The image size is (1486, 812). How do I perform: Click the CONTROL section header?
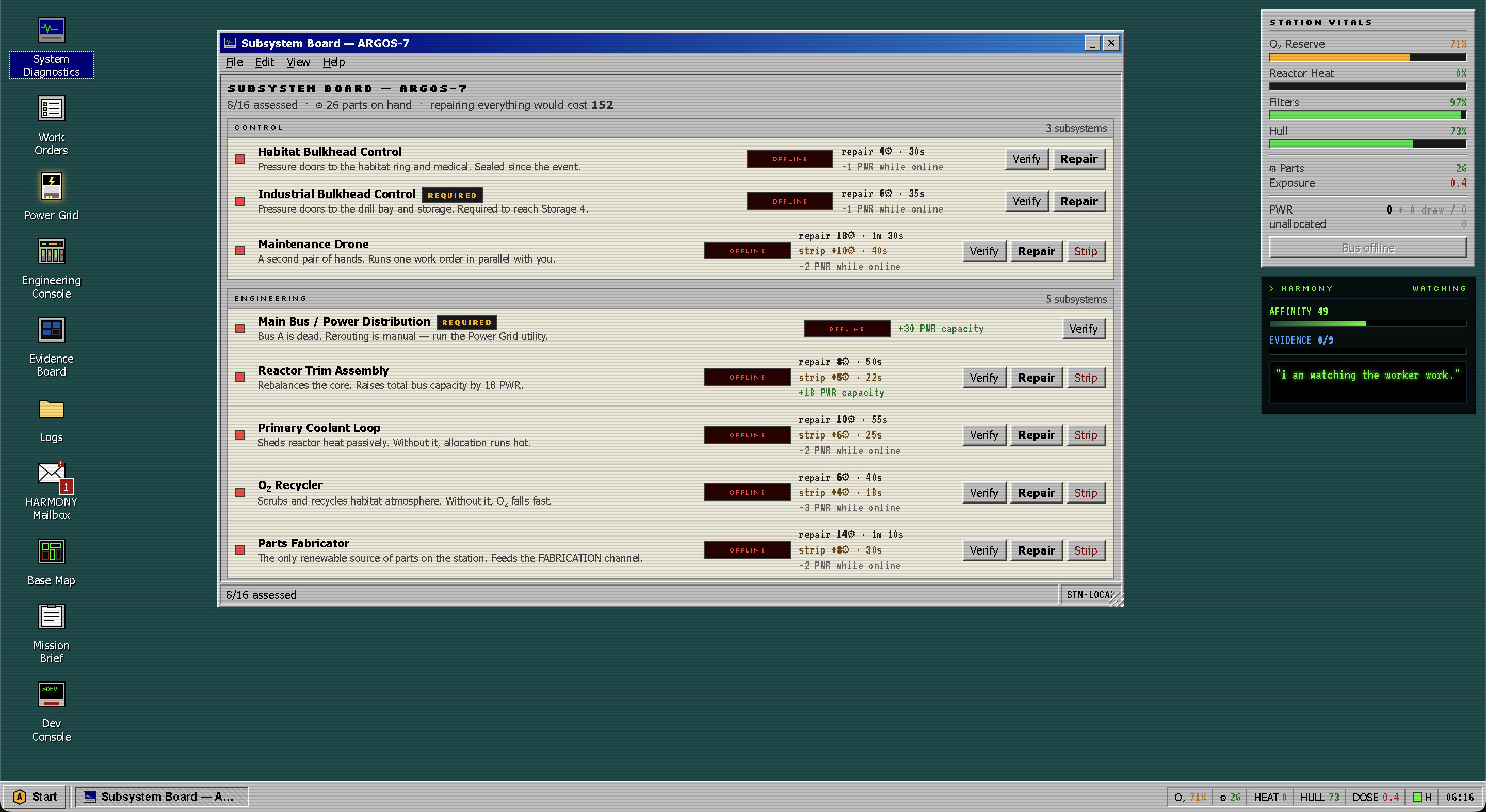click(x=670, y=128)
